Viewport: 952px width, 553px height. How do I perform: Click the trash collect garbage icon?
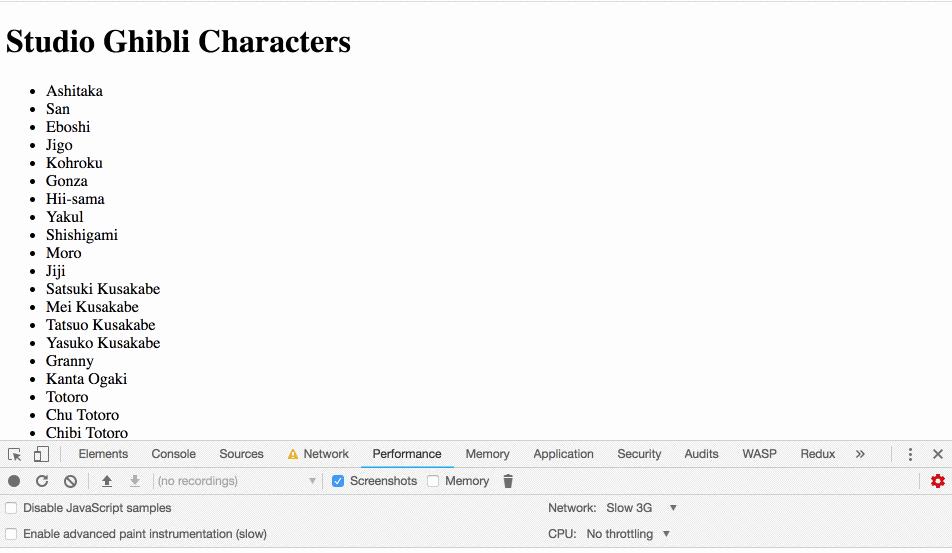(508, 481)
